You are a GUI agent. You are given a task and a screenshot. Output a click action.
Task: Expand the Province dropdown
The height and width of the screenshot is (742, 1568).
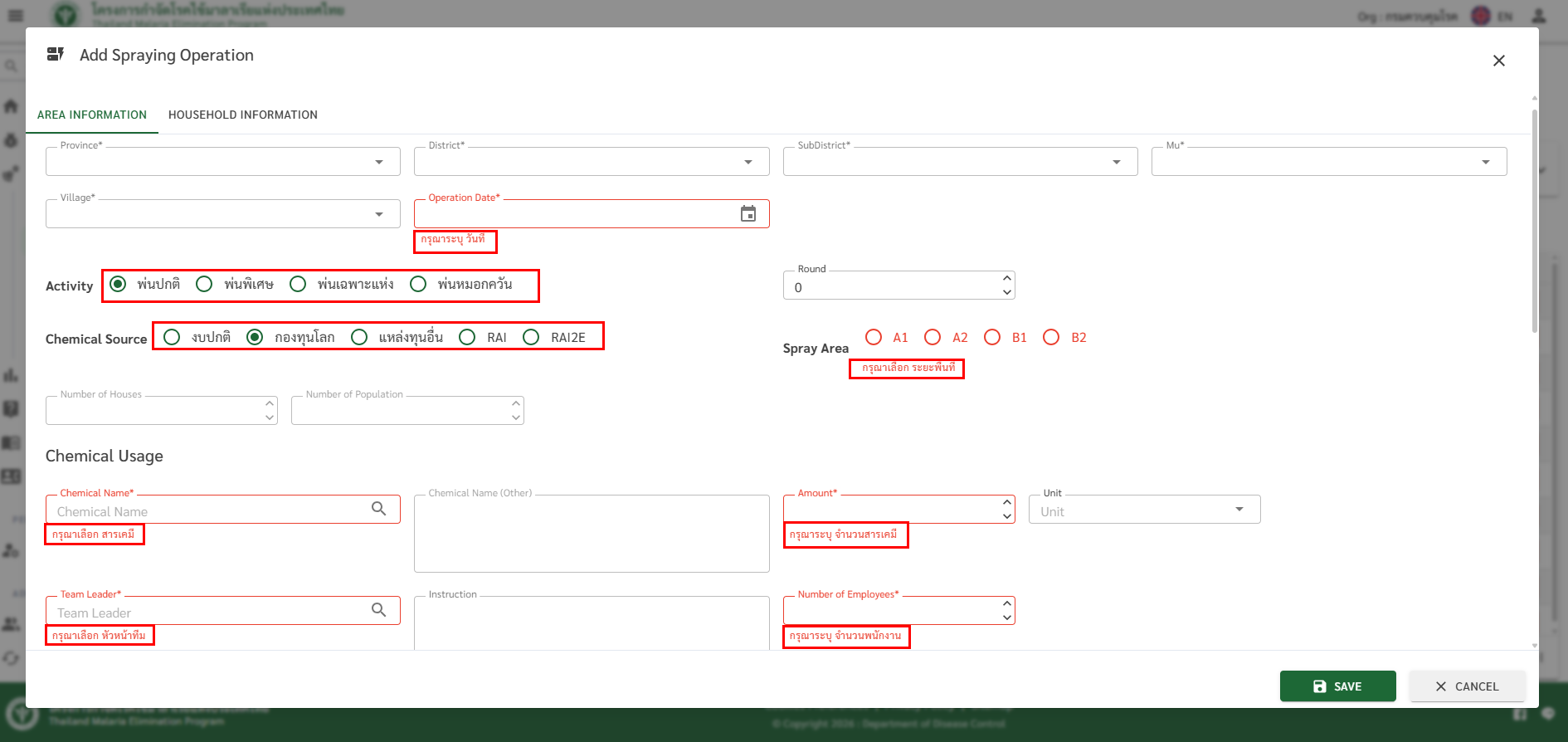tap(379, 162)
